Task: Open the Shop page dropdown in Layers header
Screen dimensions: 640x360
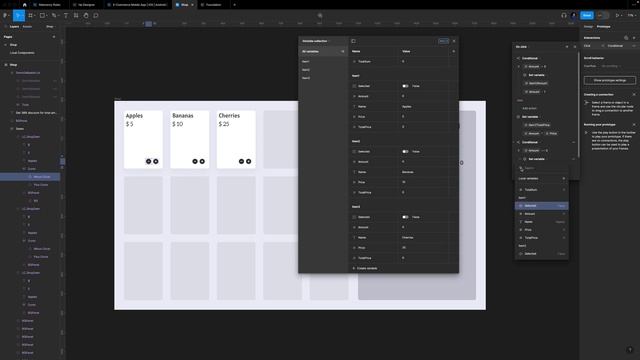Action: pyautogui.click(x=50, y=27)
